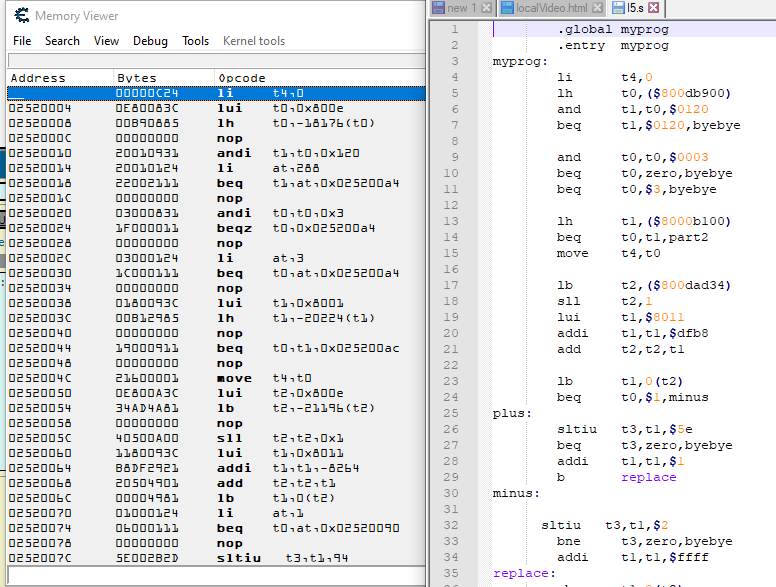Select the 'li at,3' row at 0252002C
The height and width of the screenshot is (587, 776).
point(216,258)
